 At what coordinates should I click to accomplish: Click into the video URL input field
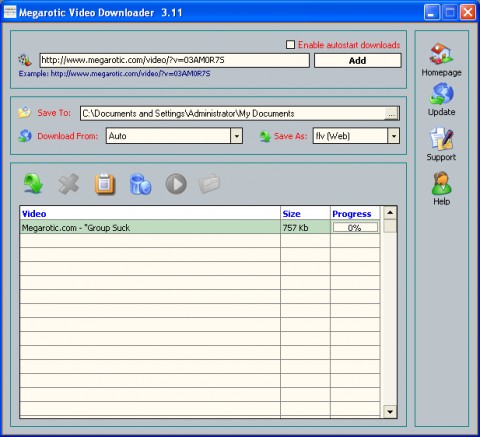point(174,60)
